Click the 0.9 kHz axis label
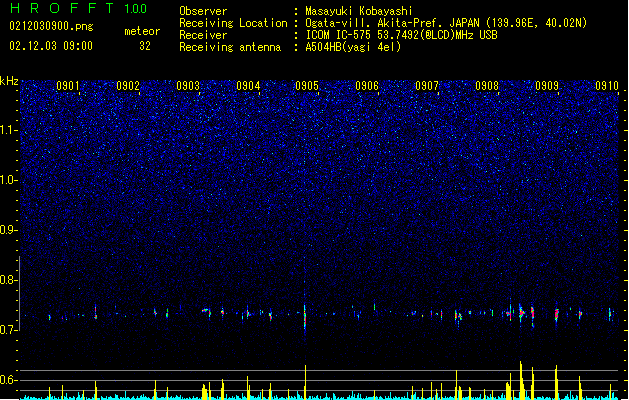Viewport: 629px width, 400px height. point(9,230)
